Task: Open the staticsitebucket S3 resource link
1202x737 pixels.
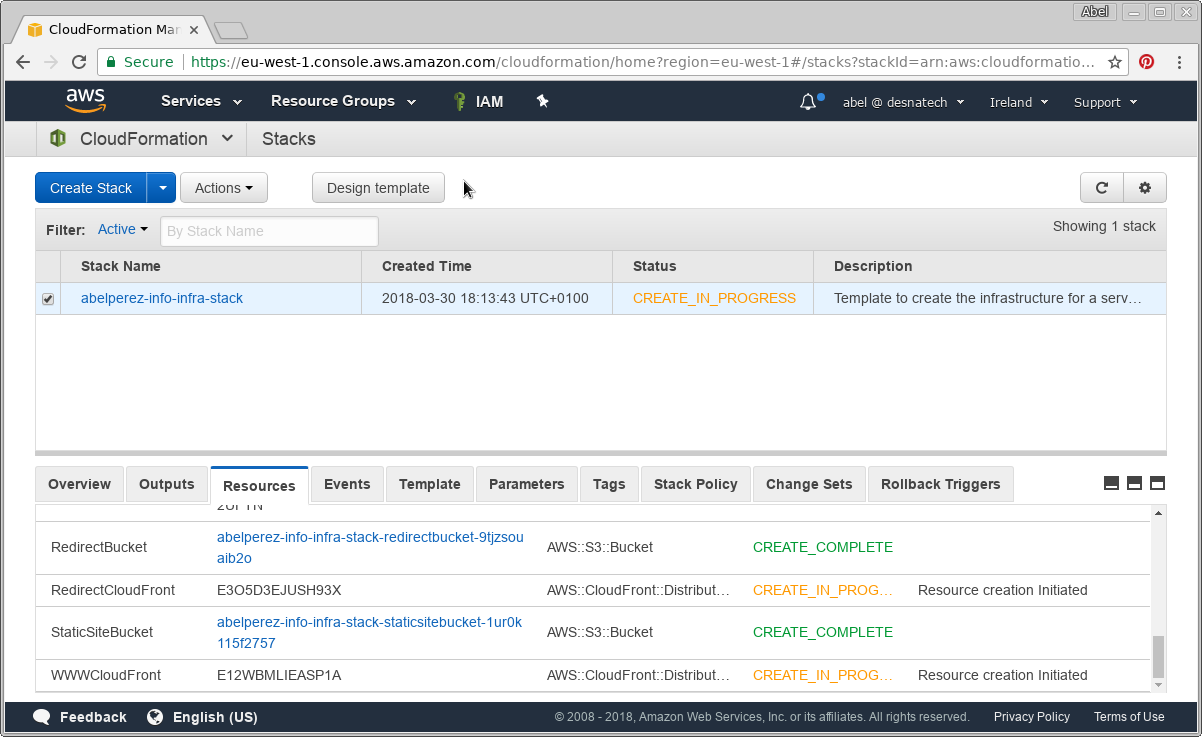Action: coord(369,632)
